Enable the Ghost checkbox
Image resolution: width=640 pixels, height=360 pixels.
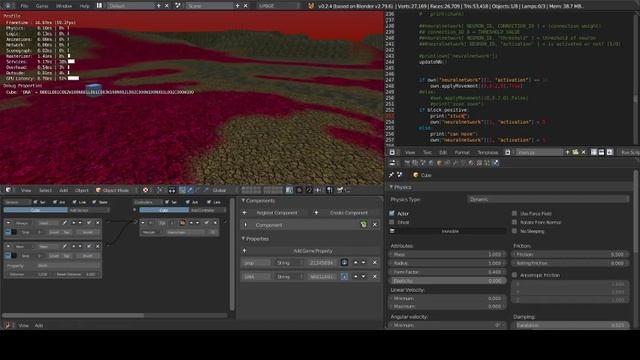(392, 222)
